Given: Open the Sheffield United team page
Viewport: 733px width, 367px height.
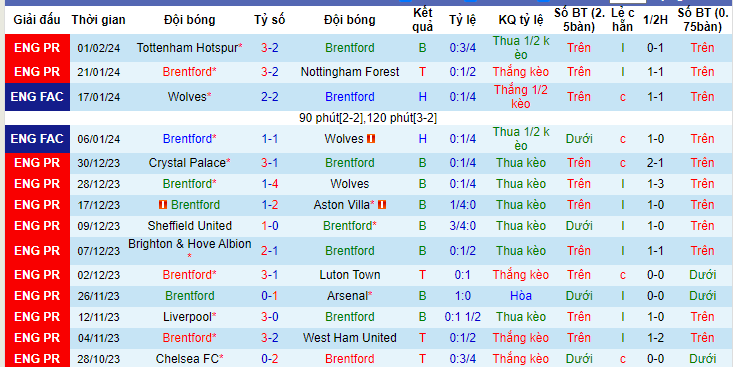Looking at the screenshot, I should pyautogui.click(x=189, y=226).
